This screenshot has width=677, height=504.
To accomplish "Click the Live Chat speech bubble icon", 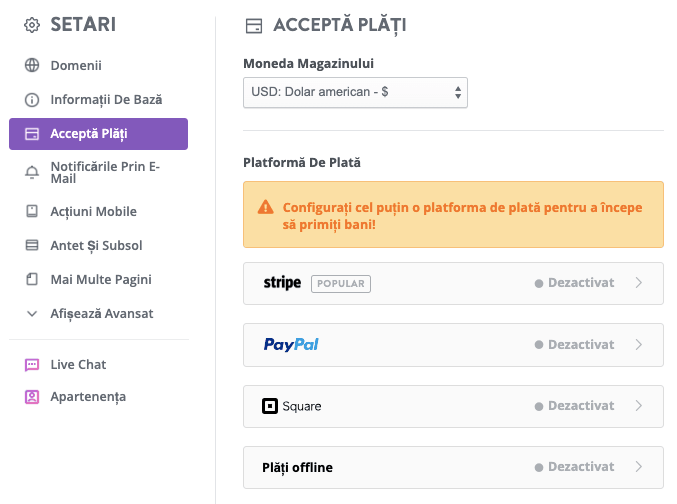I will point(32,365).
